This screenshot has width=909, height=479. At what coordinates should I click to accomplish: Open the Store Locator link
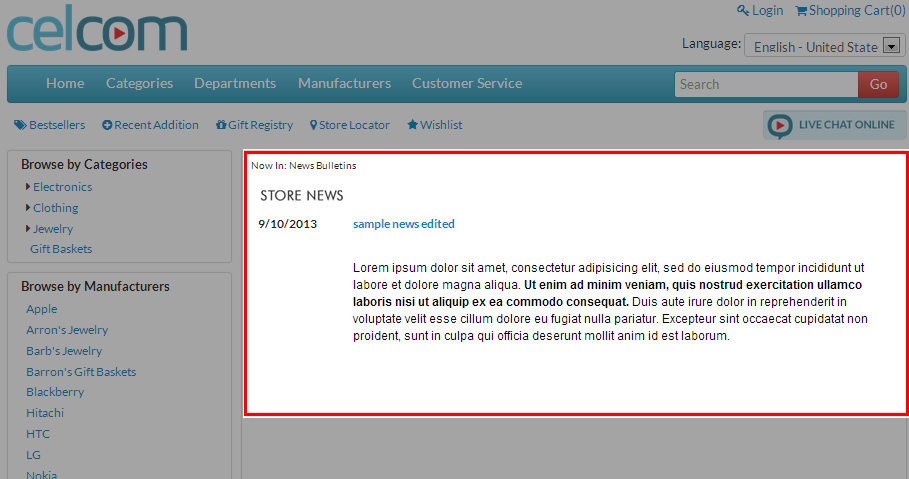point(354,125)
